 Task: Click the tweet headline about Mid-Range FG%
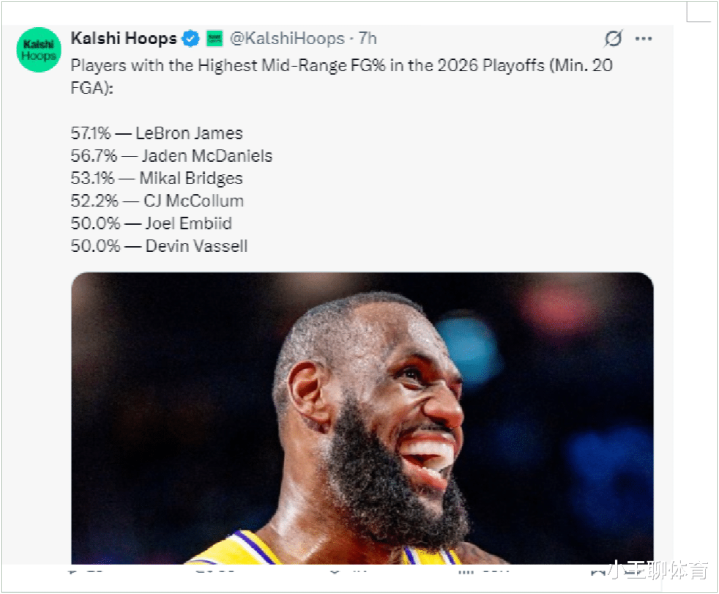(342, 76)
